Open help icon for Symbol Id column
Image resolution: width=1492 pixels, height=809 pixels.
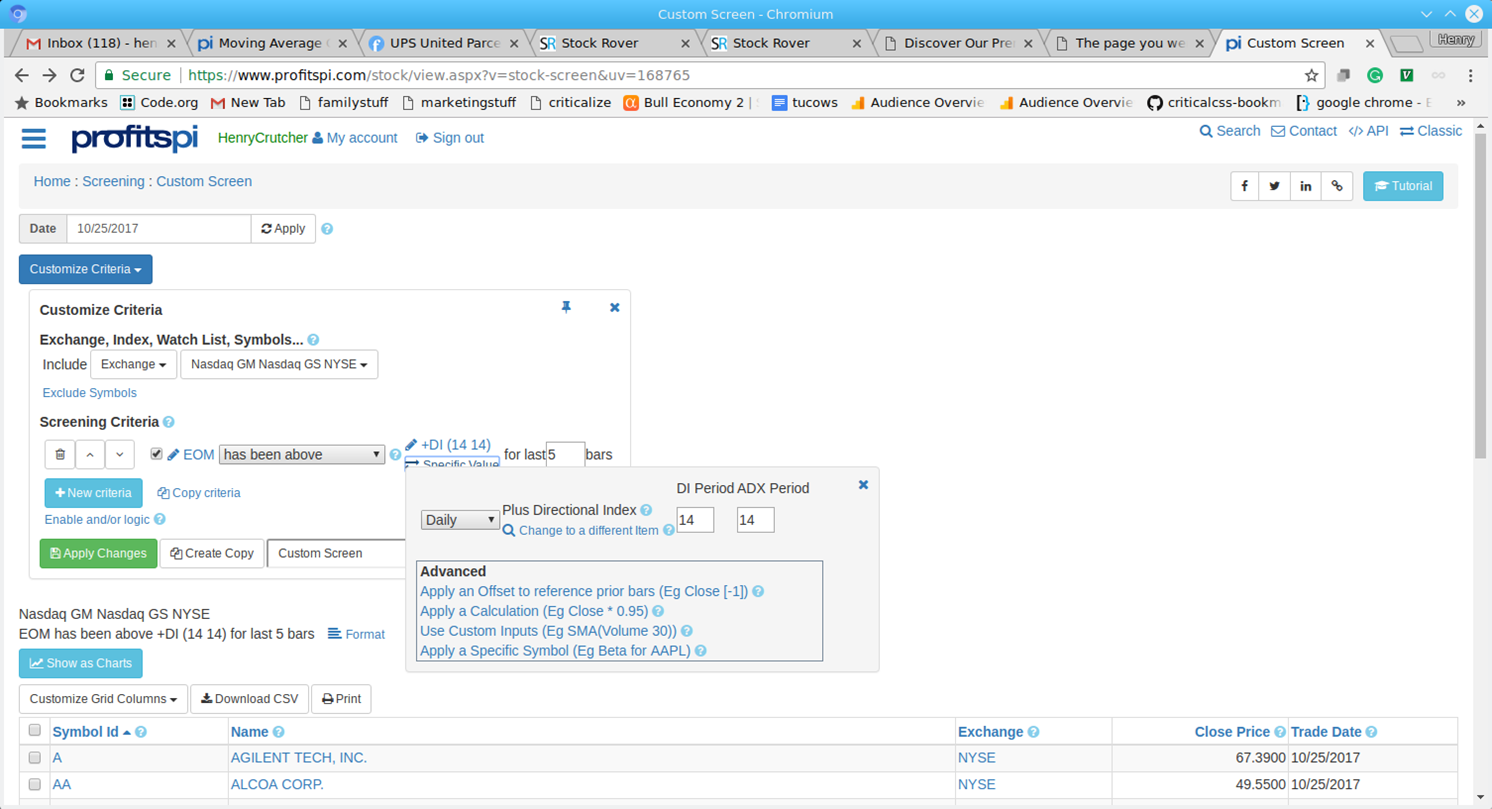tap(141, 732)
